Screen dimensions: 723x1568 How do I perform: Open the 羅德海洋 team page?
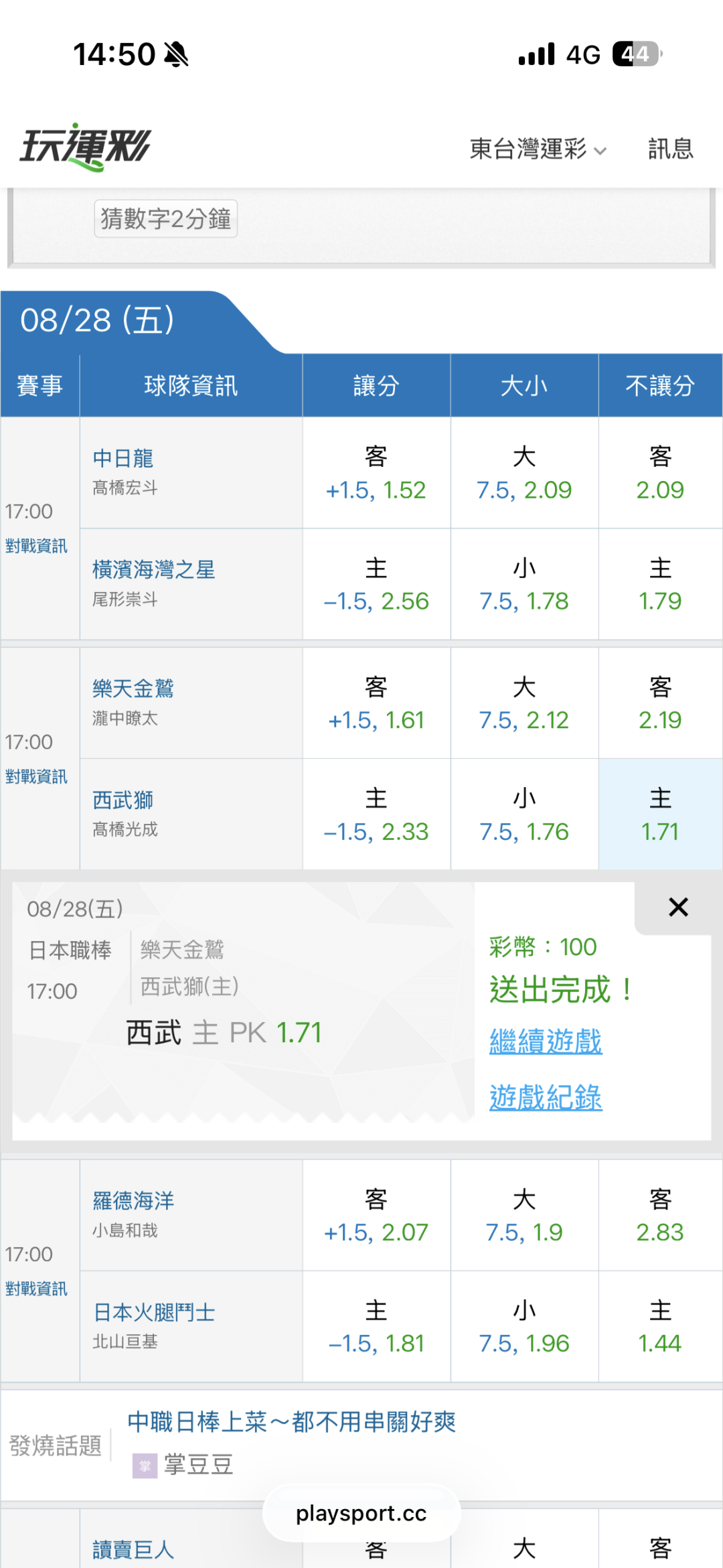(133, 1201)
